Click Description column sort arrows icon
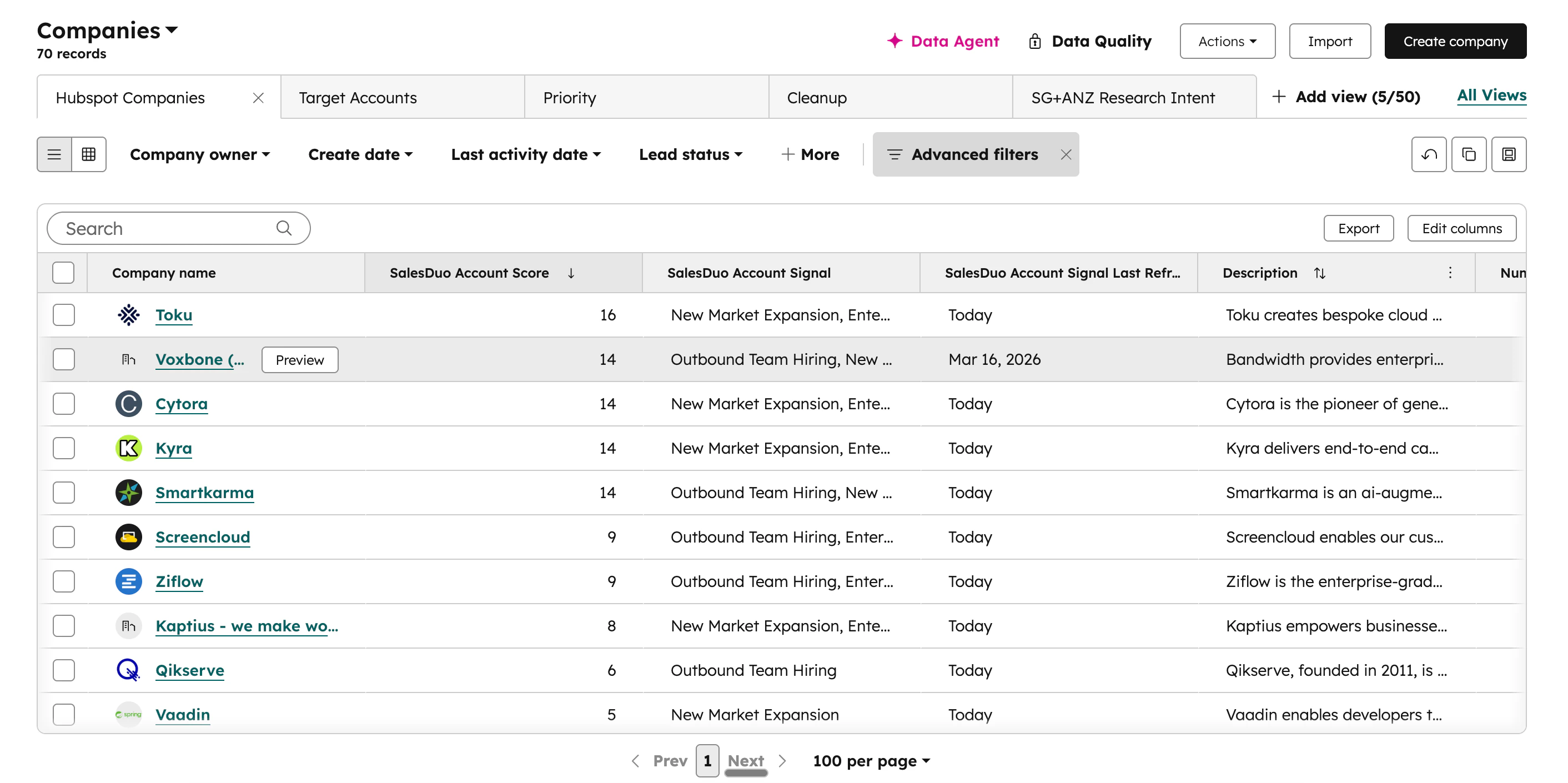The width and height of the screenshot is (1568, 783). [x=1319, y=273]
